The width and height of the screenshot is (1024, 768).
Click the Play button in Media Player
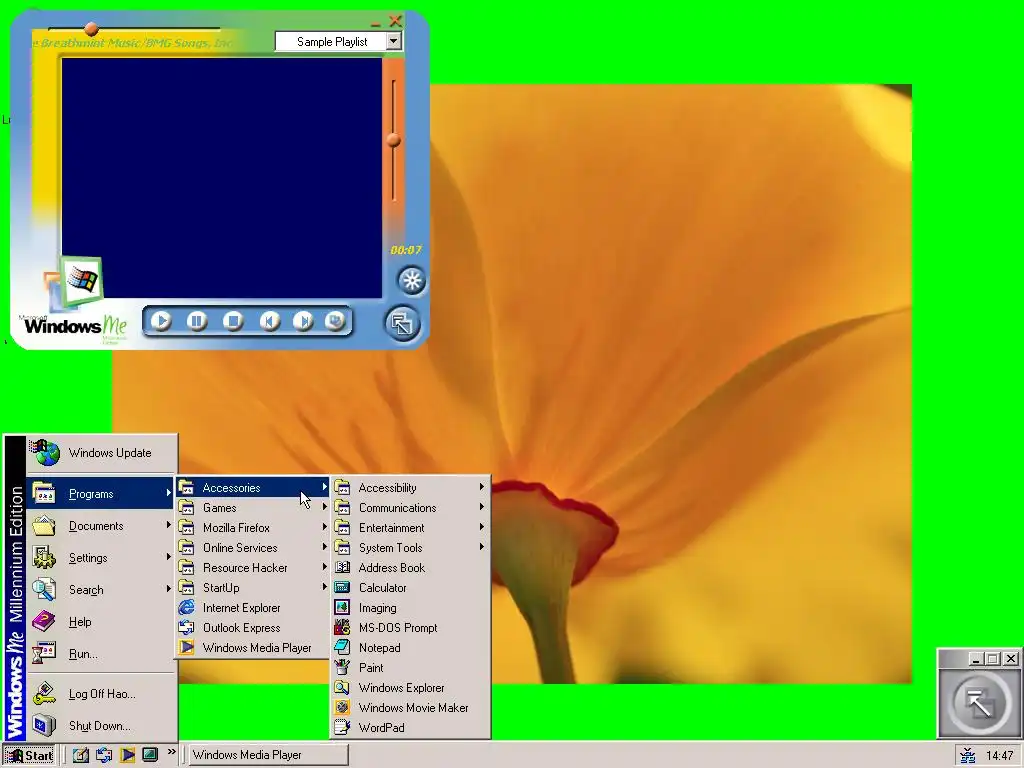pyautogui.click(x=161, y=321)
